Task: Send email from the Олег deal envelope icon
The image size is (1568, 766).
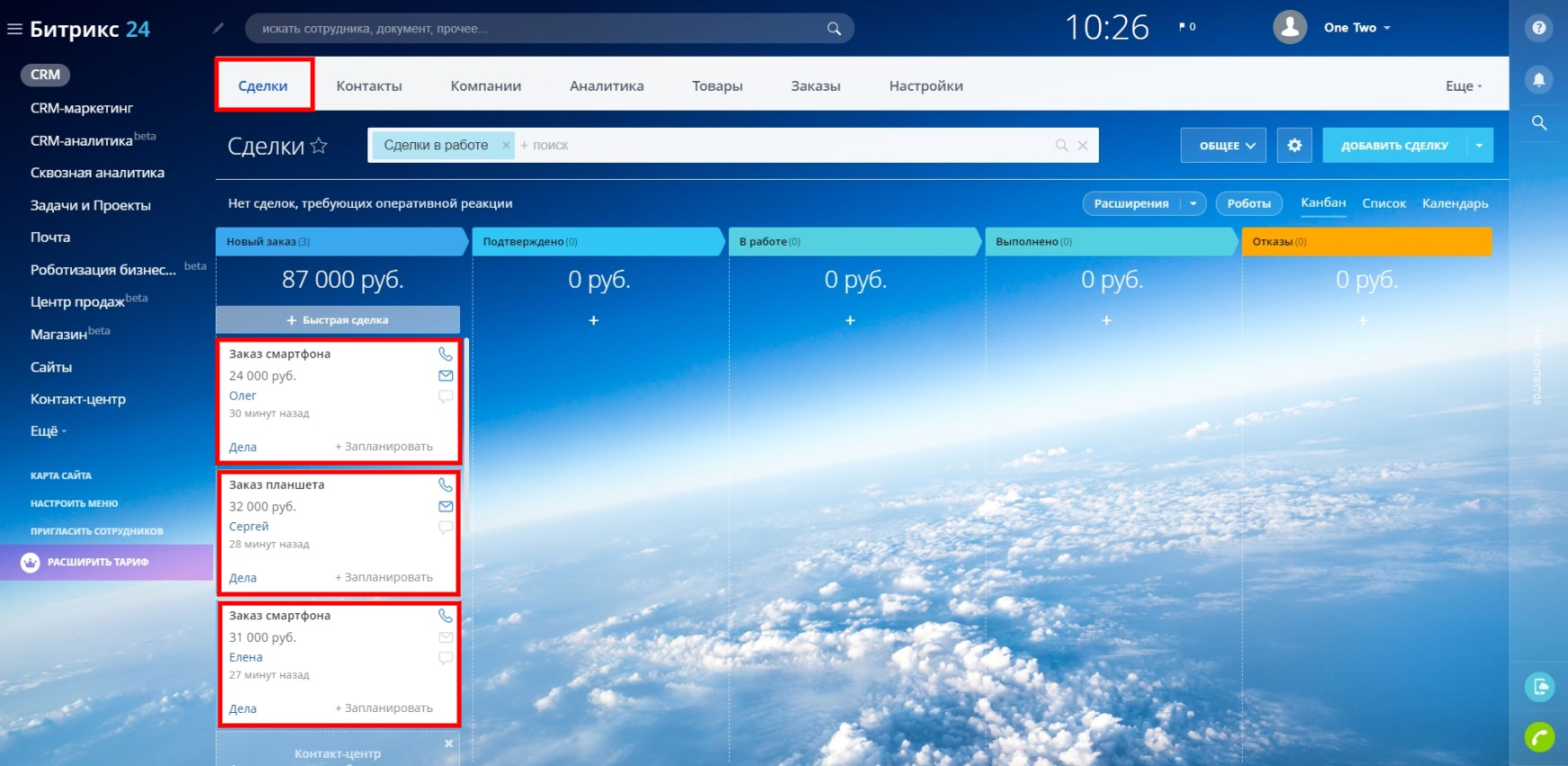Action: tap(446, 376)
